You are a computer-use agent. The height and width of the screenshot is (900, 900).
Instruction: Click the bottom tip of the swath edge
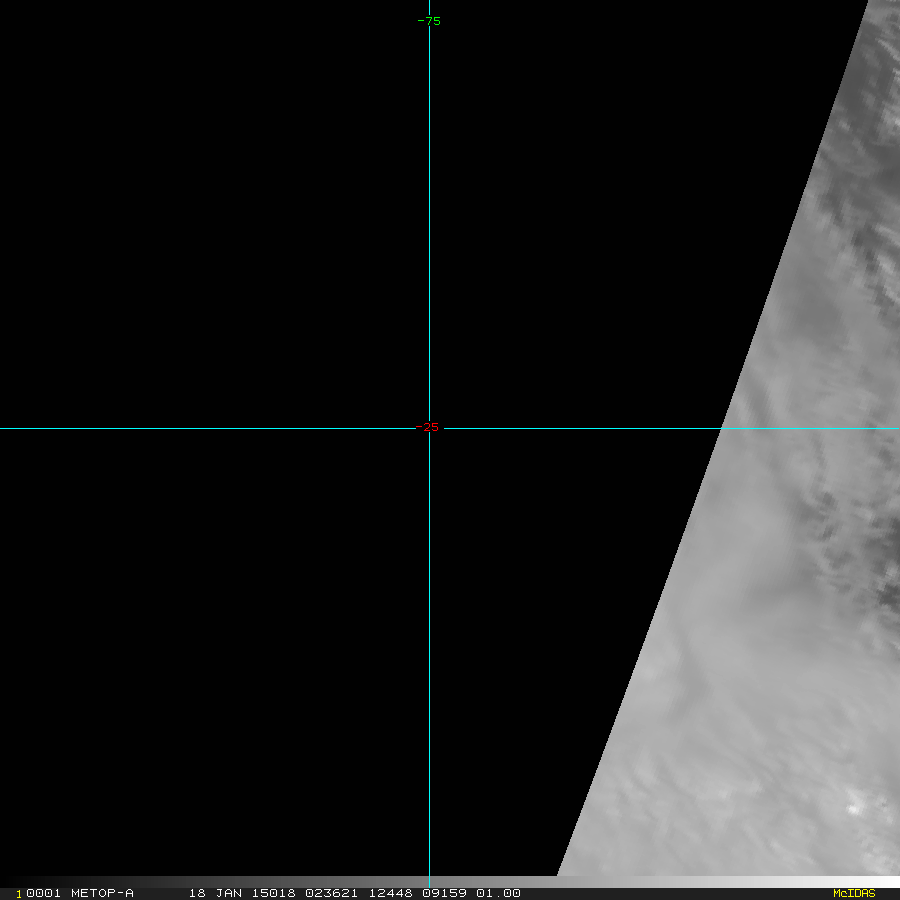tap(558, 874)
